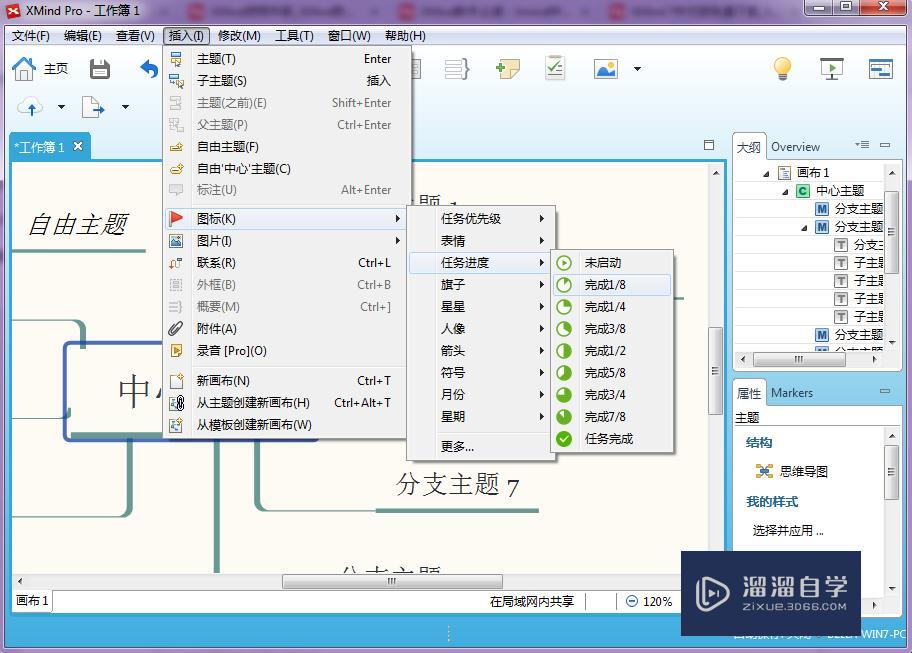Screen dimensions: 912x653
Task: Open 表情 submenu
Action: [x=481, y=241]
